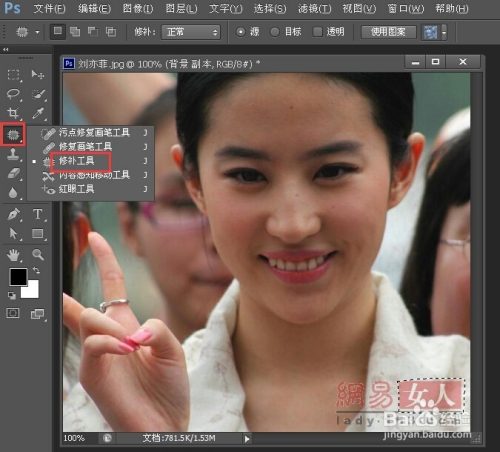This screenshot has height=452, width=500.
Task: Click New Selection mode icon
Action: [58, 32]
